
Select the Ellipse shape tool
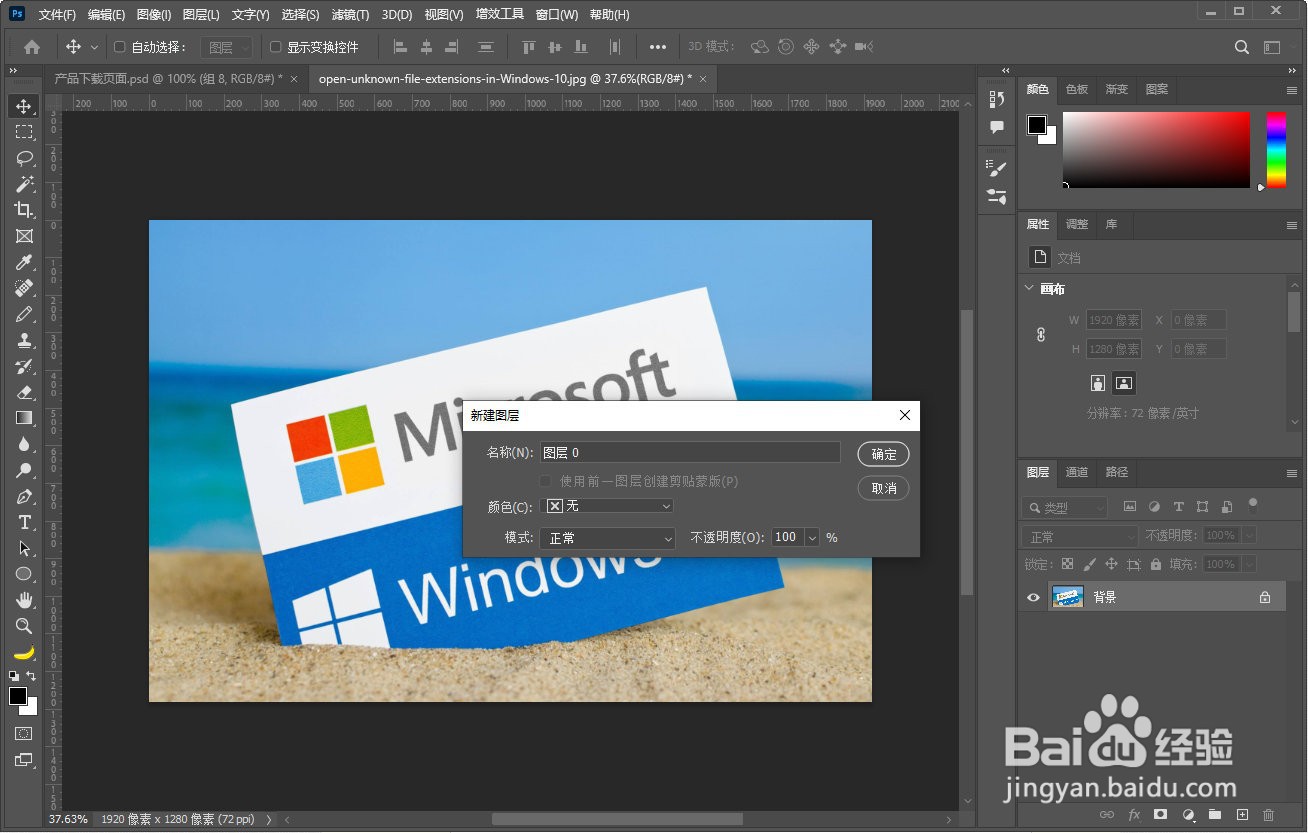24,574
